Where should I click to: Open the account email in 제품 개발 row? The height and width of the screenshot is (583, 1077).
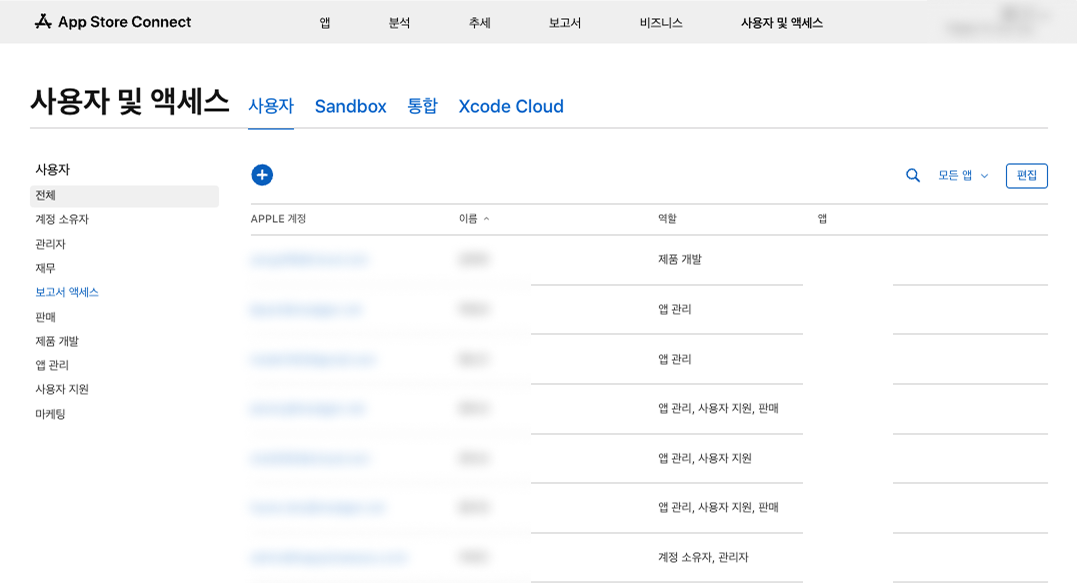tap(309, 260)
